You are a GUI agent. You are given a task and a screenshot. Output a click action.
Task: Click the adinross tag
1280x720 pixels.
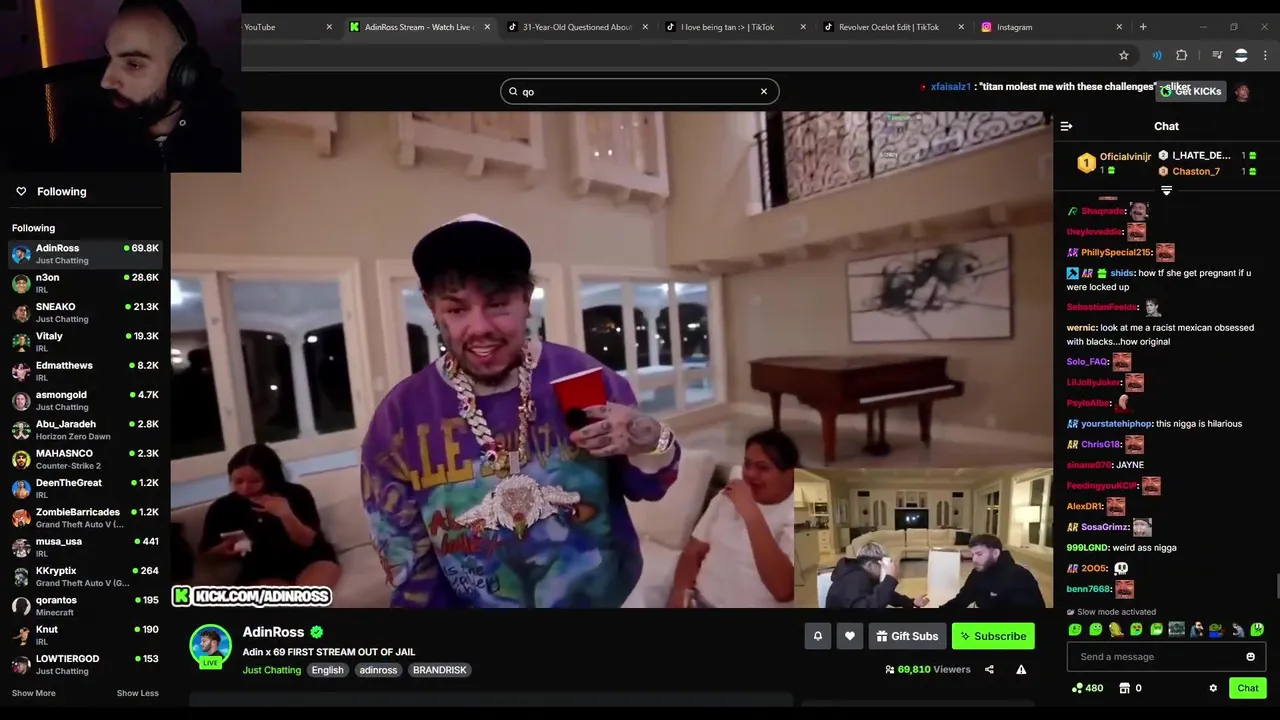tap(378, 670)
